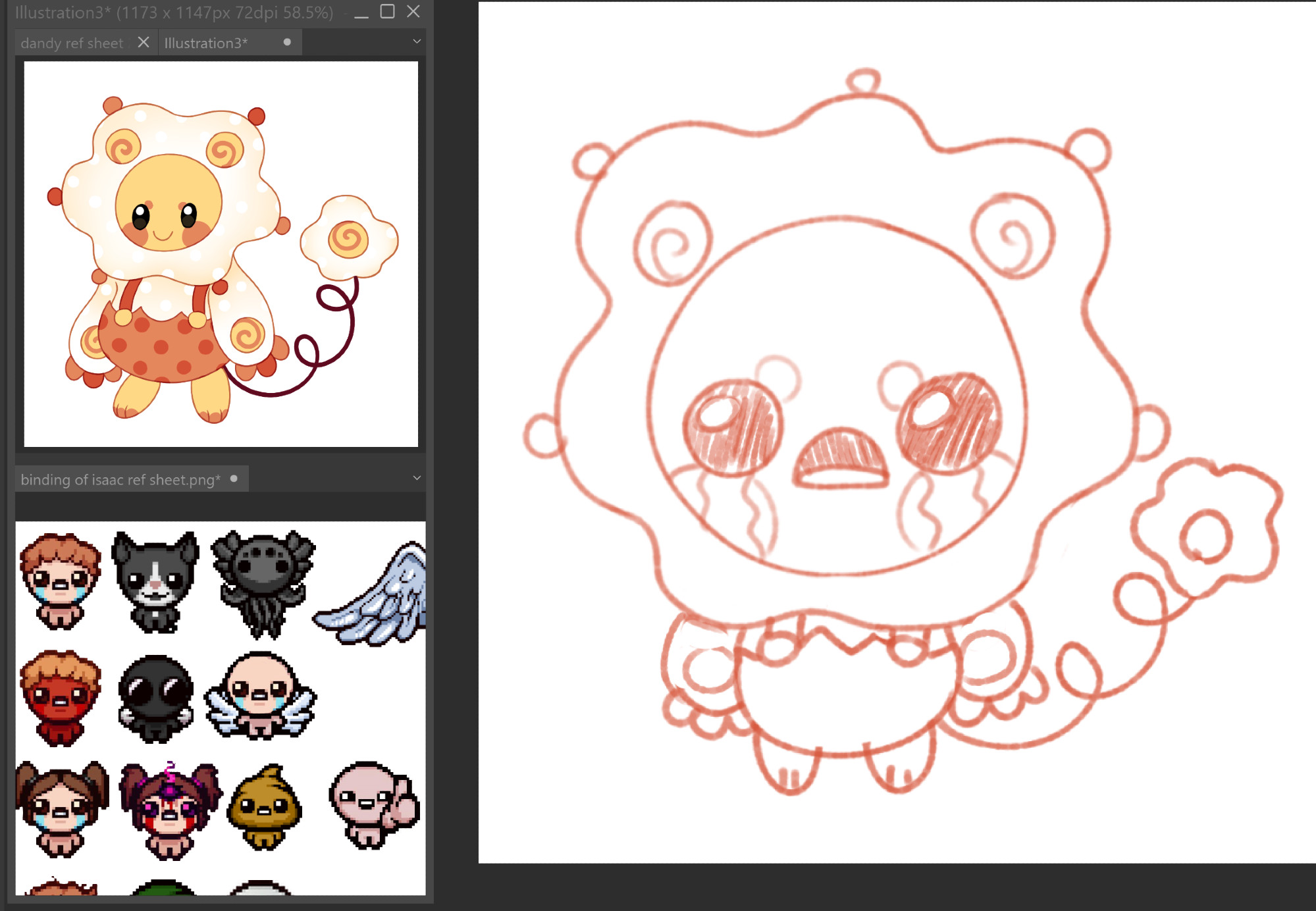Screen dimensions: 1316x911
Task: Close the 'dandy ref sheet' tab
Action: 143,43
